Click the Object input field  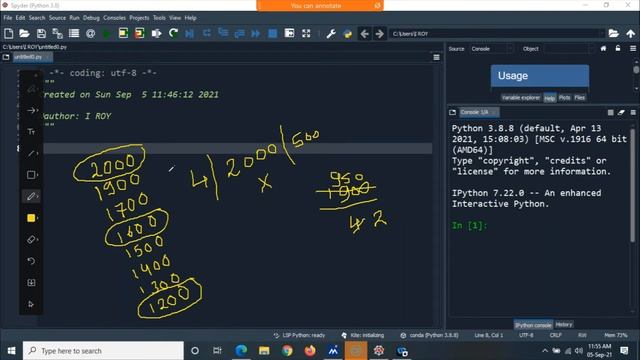click(x=569, y=49)
